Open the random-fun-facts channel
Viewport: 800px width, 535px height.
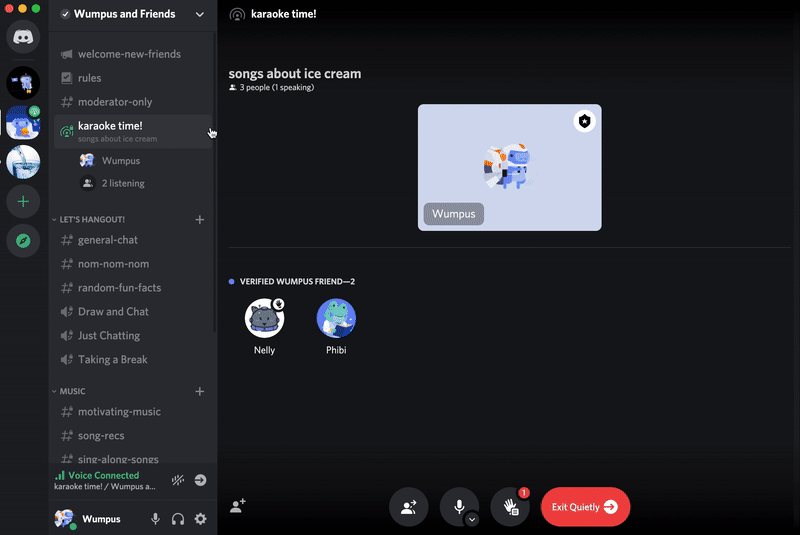click(x=133, y=288)
